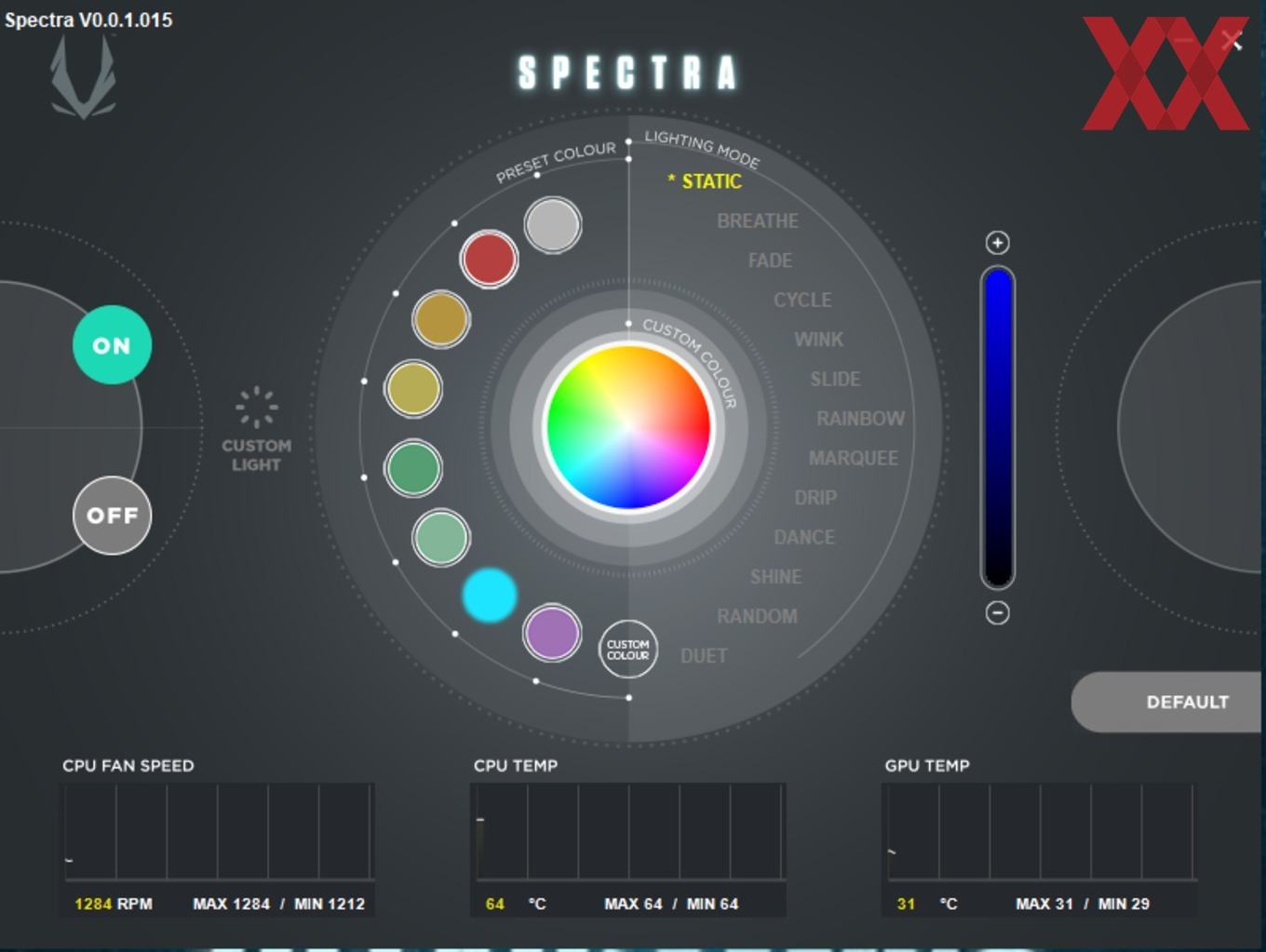The width and height of the screenshot is (1266, 952).
Task: Click the CPU temp 64 °C reading
Action: (516, 904)
